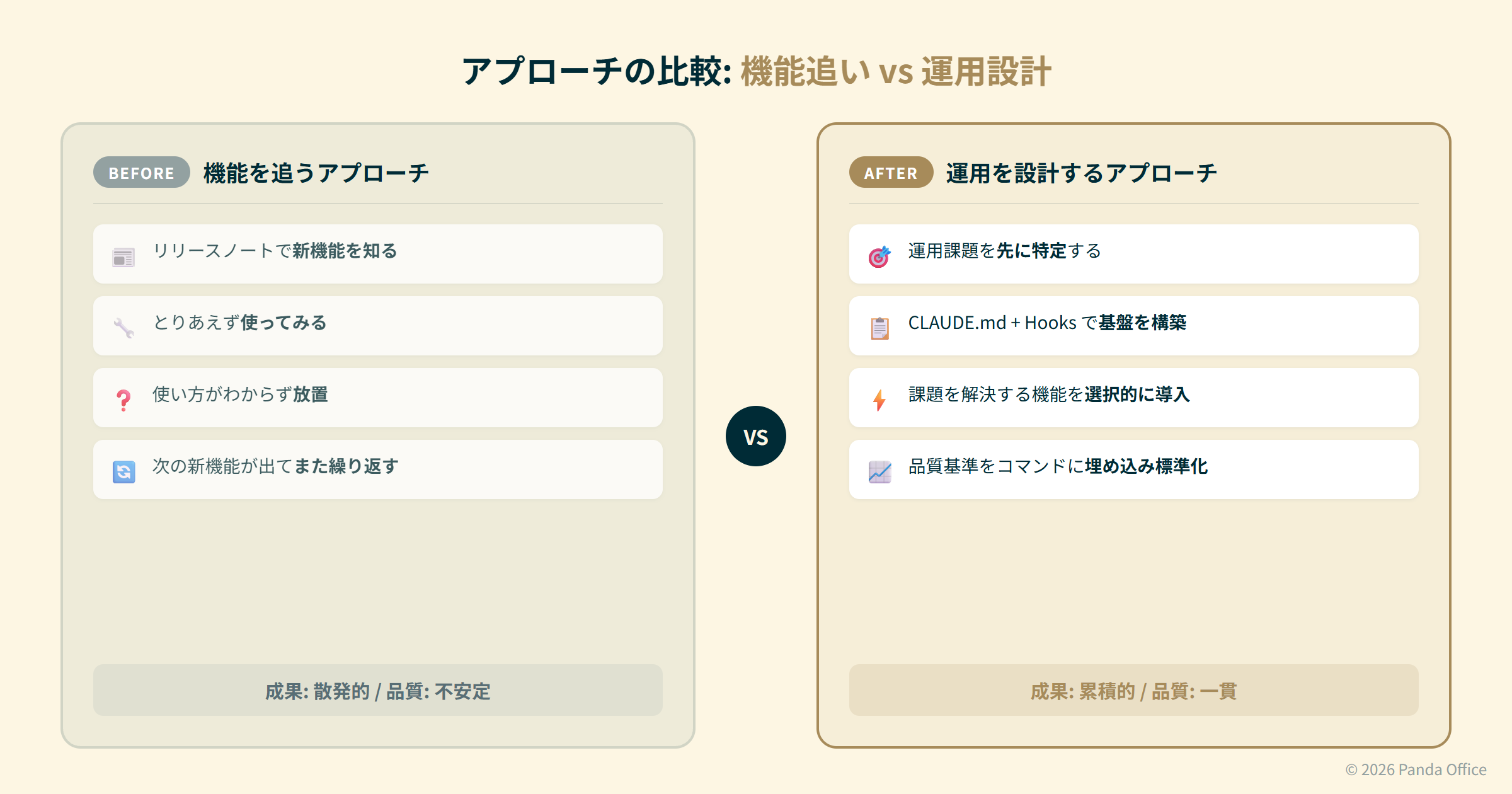This screenshot has width=1512, height=794.
Task: Select the リリースノートで新機能を知る card
Action: (378, 254)
